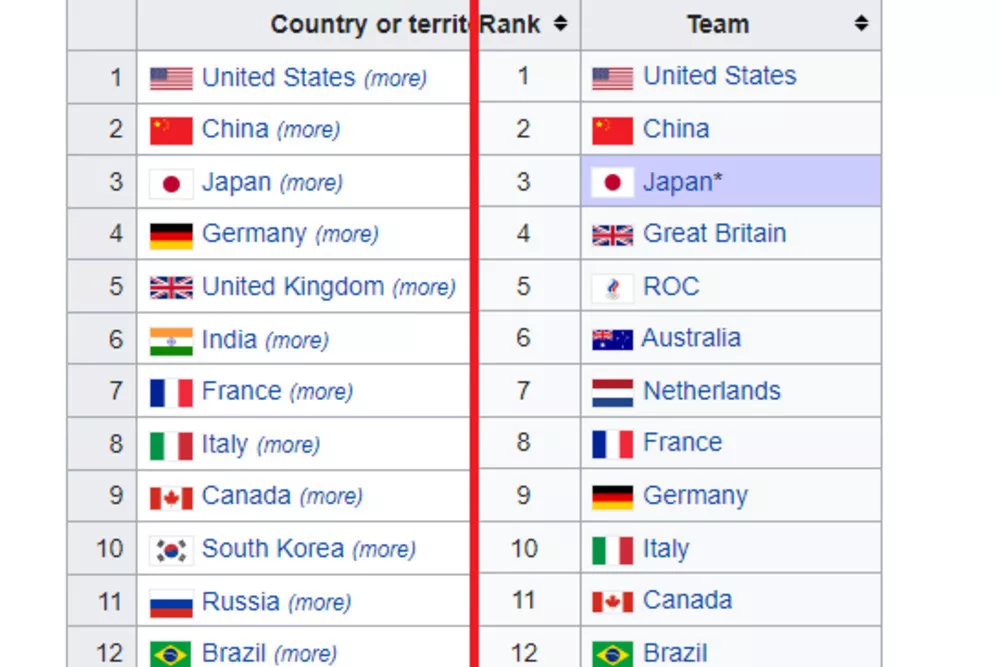Select the South Korea flag icon
This screenshot has height=667, width=1000.
(x=172, y=549)
